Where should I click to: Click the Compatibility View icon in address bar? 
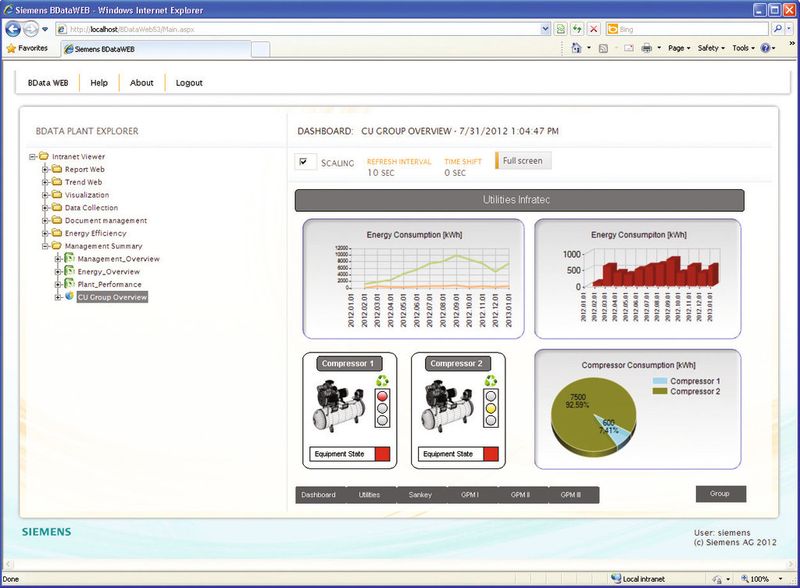point(561,29)
